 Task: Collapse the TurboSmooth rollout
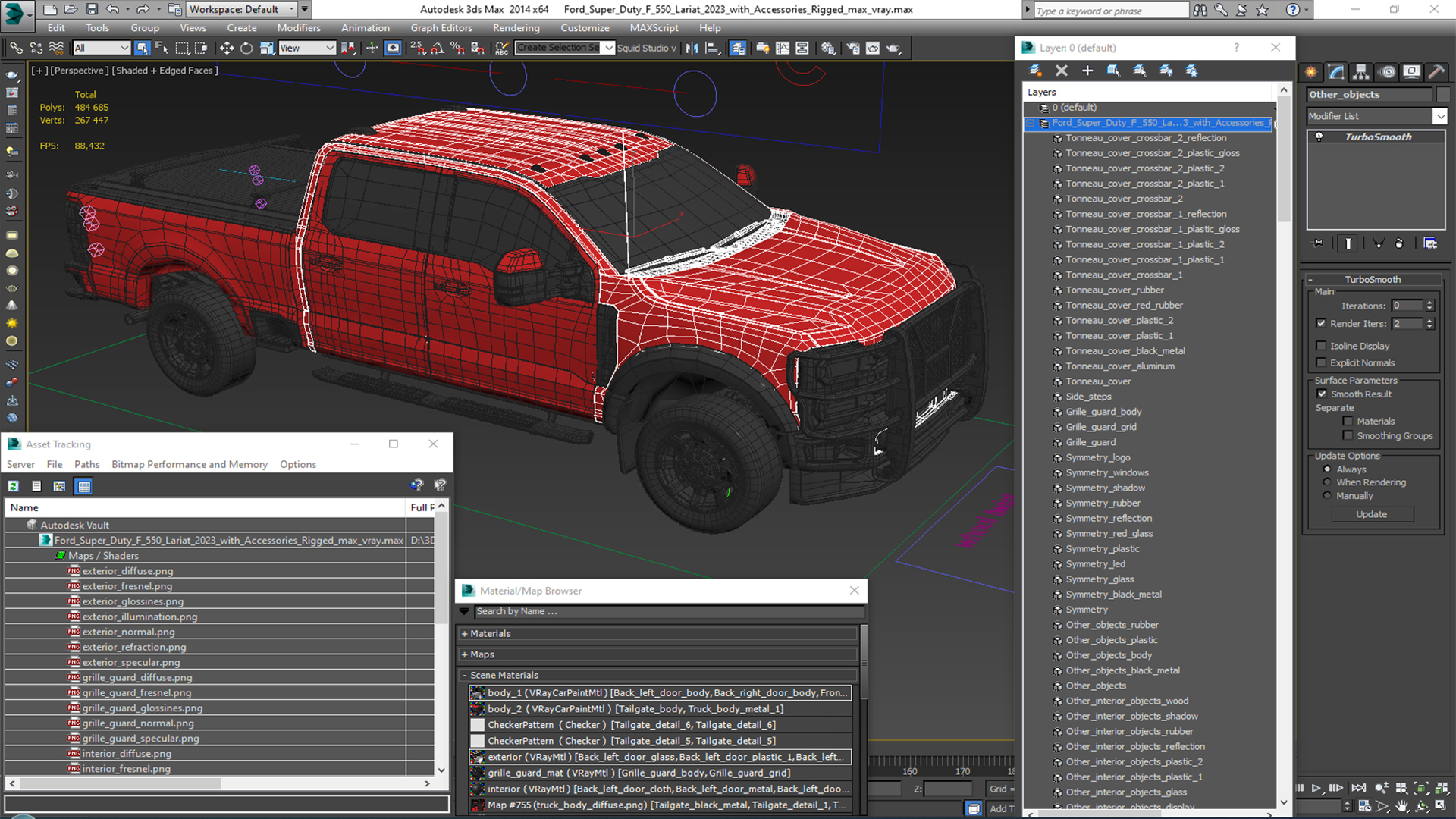point(1310,279)
